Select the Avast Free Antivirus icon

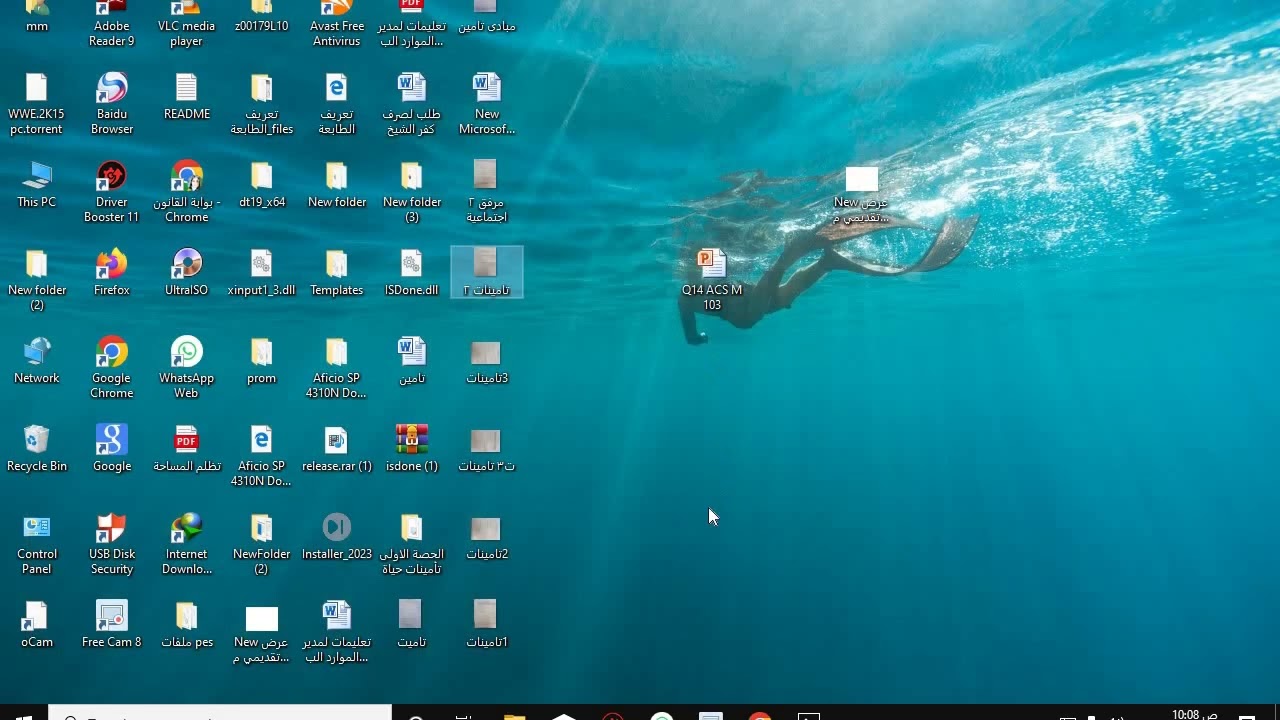(x=336, y=22)
